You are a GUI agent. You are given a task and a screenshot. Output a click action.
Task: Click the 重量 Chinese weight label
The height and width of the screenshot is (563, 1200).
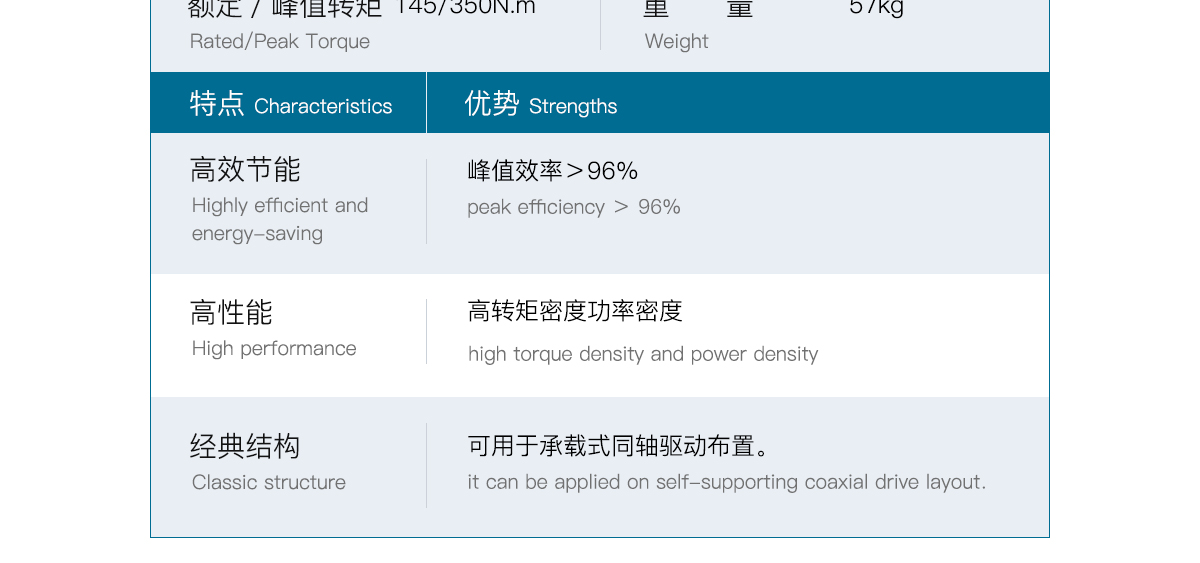tap(698, 9)
